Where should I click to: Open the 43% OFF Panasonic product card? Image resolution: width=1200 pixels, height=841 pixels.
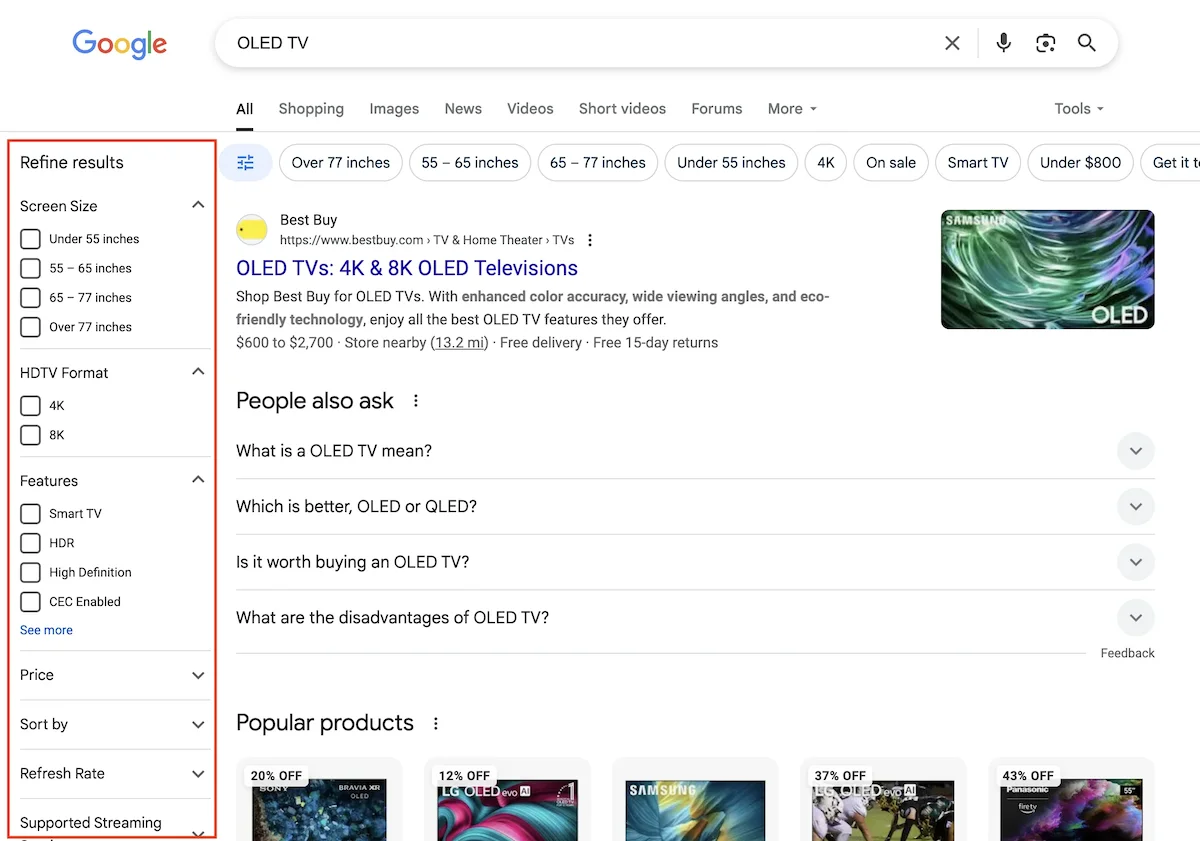tap(1071, 800)
